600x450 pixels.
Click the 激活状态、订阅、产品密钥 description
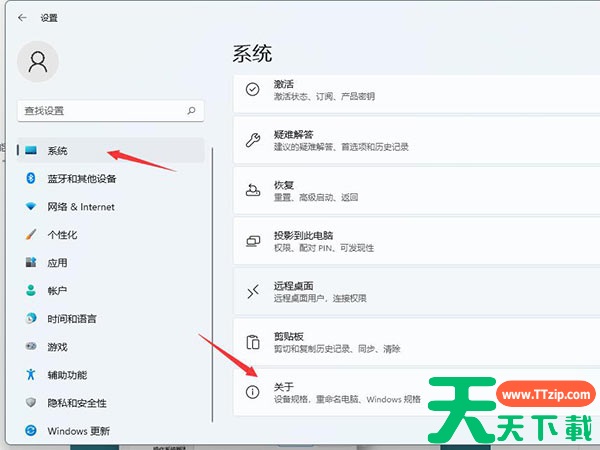coord(324,96)
